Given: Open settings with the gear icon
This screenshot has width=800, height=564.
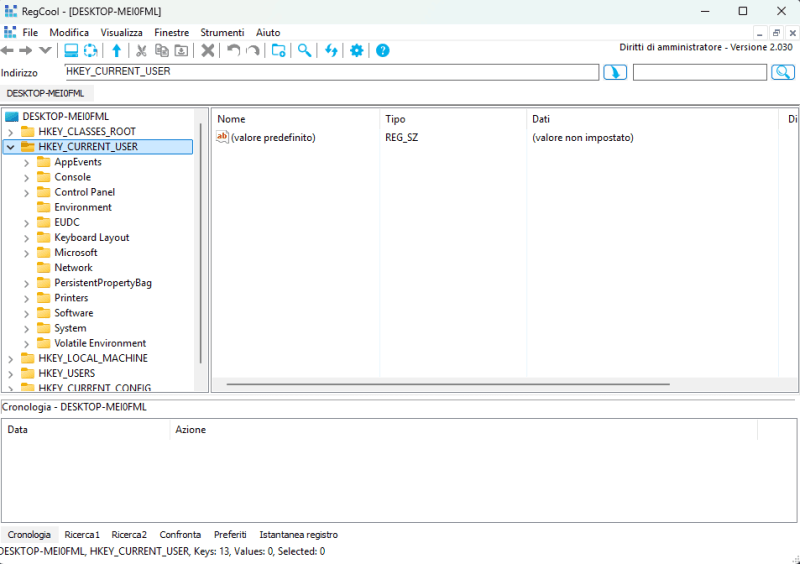Looking at the screenshot, I should [356, 51].
